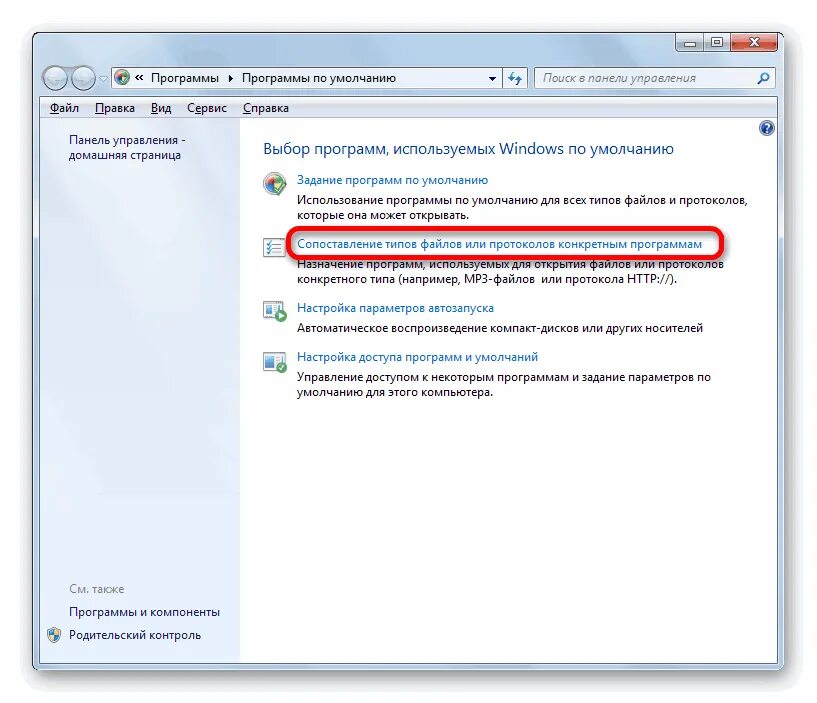Click the double chevron in the address bar
Image resolution: width=817 pixels, height=703 pixels.
(139, 78)
